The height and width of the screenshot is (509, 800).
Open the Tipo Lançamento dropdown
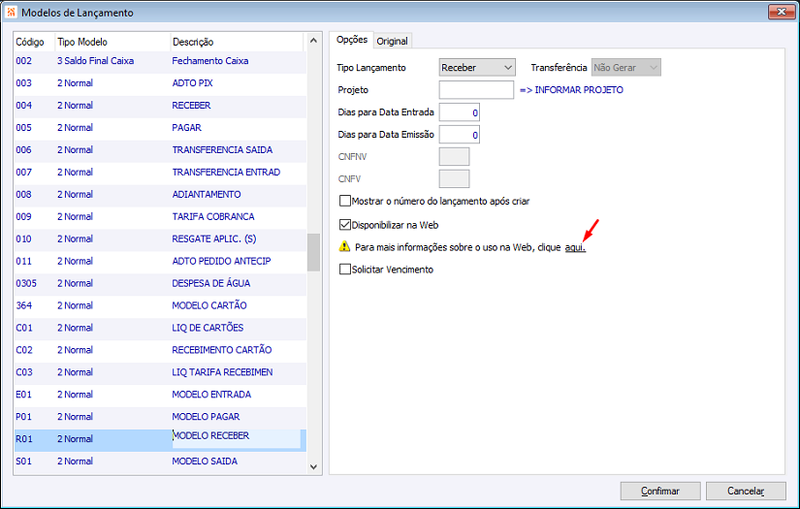pos(477,67)
